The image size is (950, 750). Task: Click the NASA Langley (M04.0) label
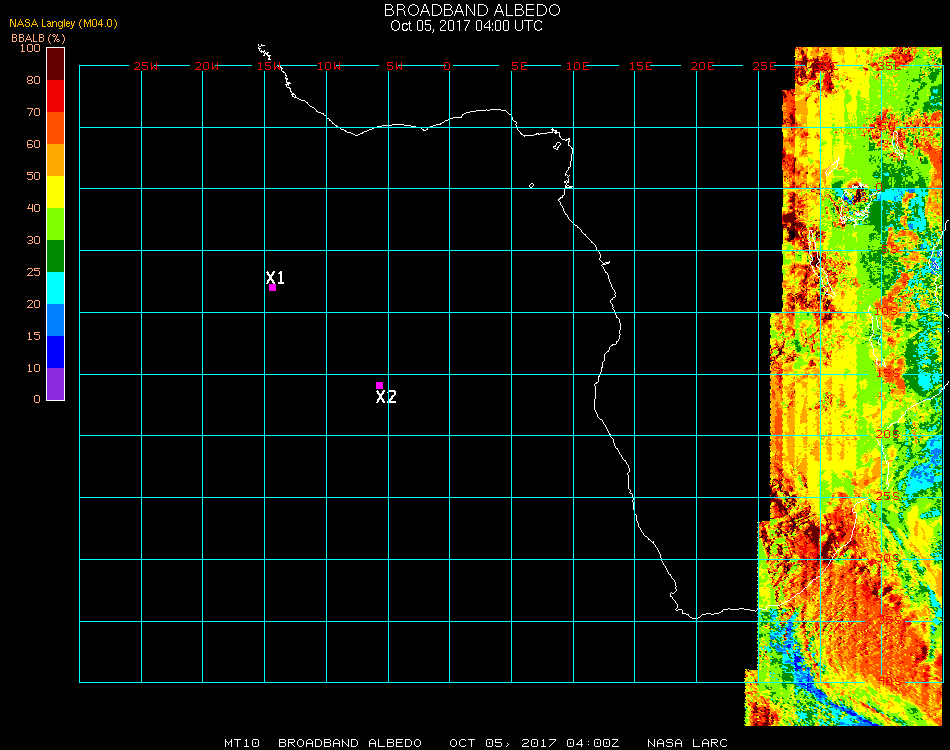tap(63, 23)
